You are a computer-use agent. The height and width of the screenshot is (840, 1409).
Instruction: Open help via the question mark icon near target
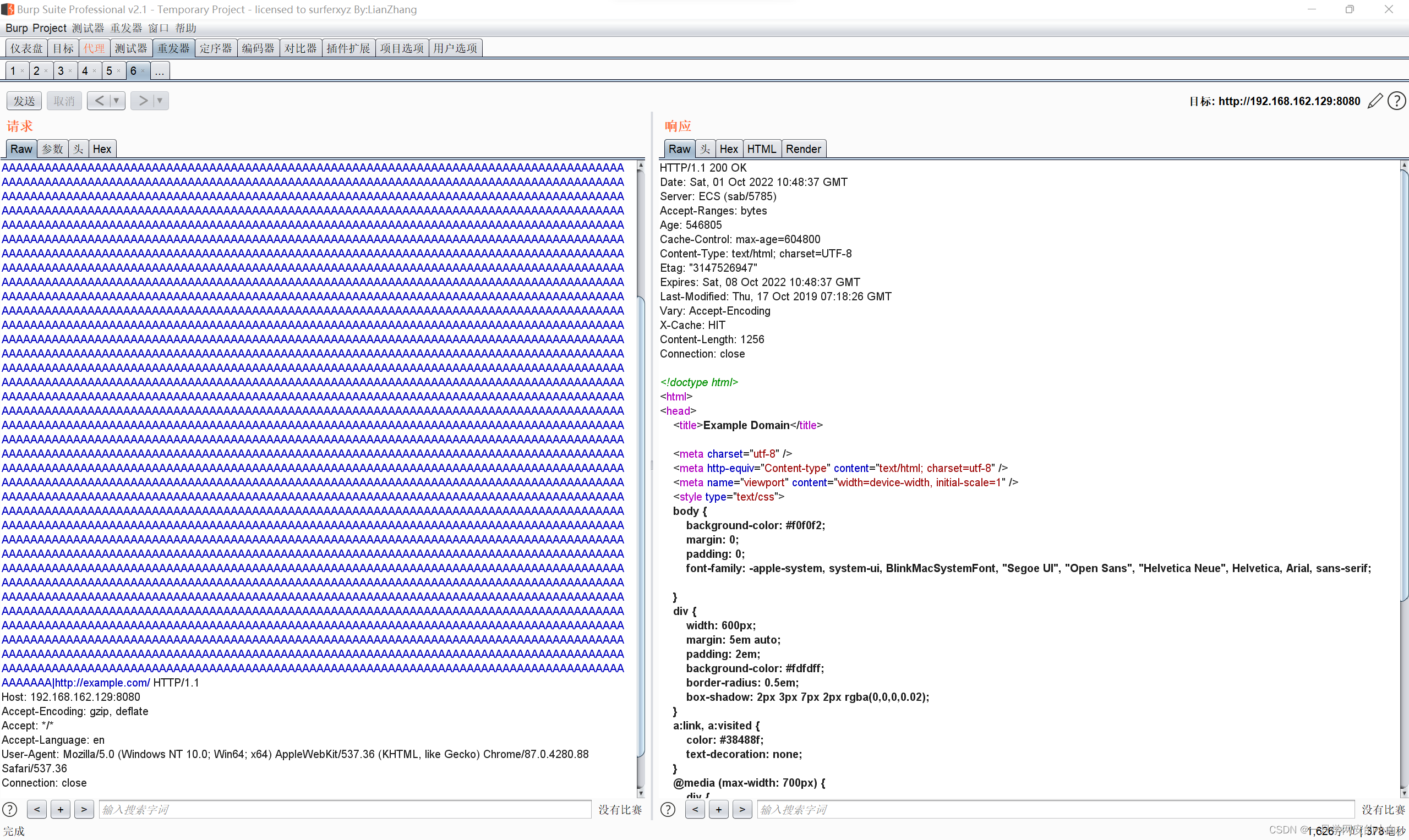point(1397,100)
